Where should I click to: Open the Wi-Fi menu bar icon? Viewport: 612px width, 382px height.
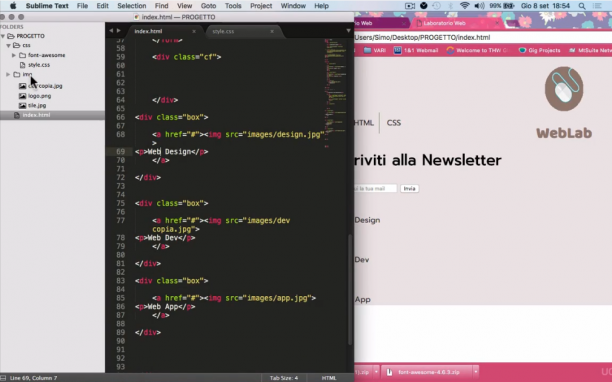click(x=464, y=6)
